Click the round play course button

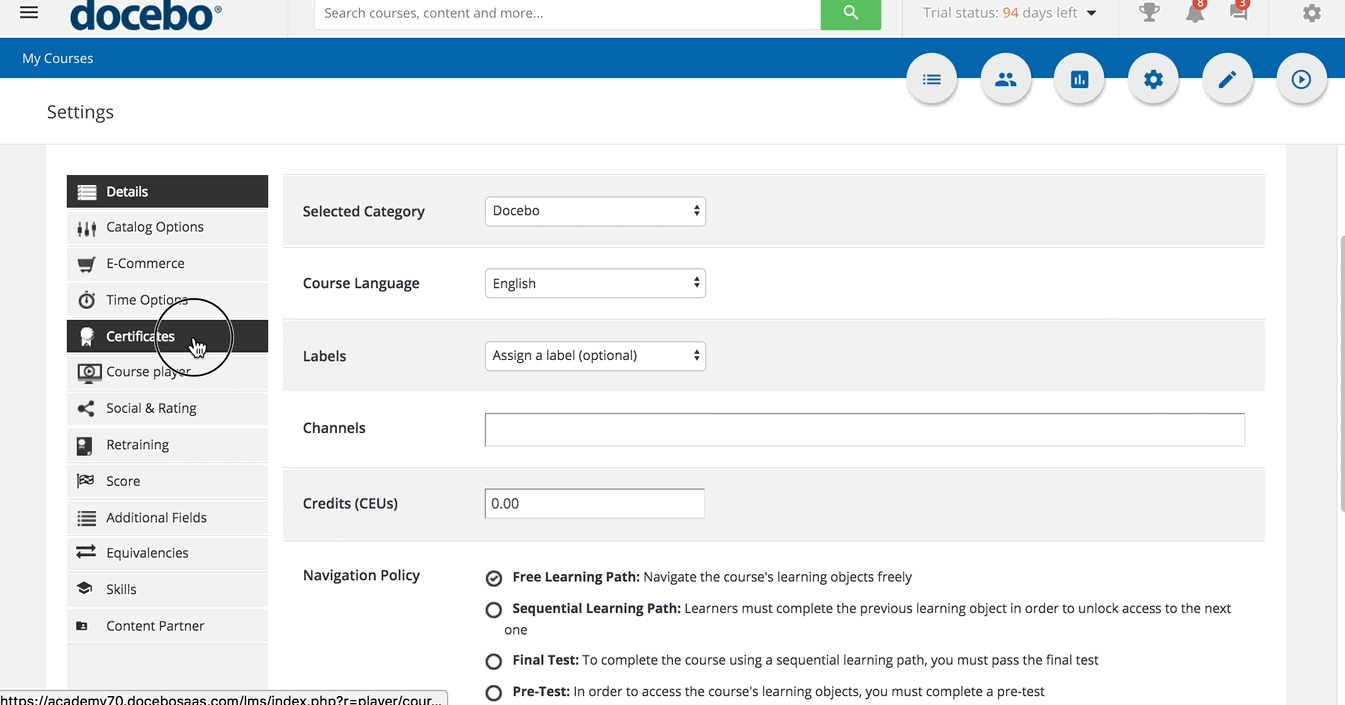[1301, 80]
